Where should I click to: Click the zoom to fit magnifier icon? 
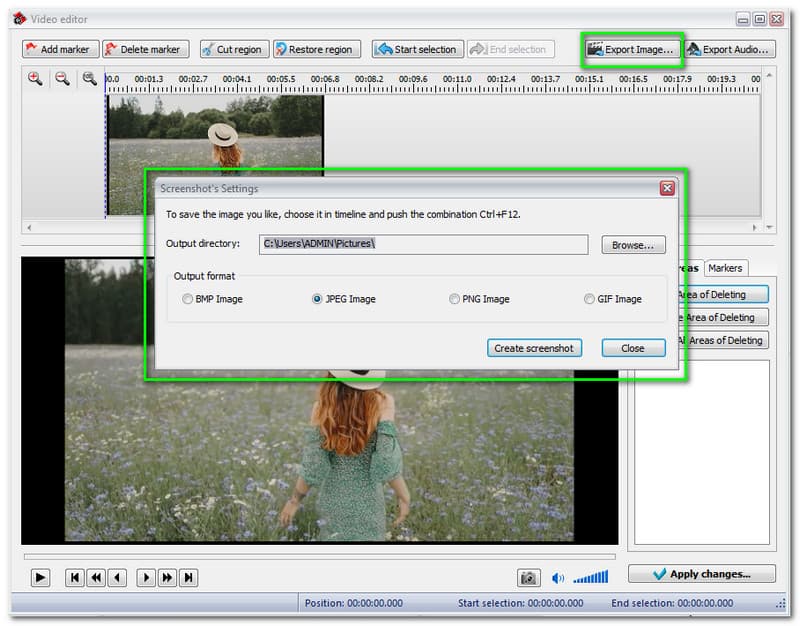[89, 79]
